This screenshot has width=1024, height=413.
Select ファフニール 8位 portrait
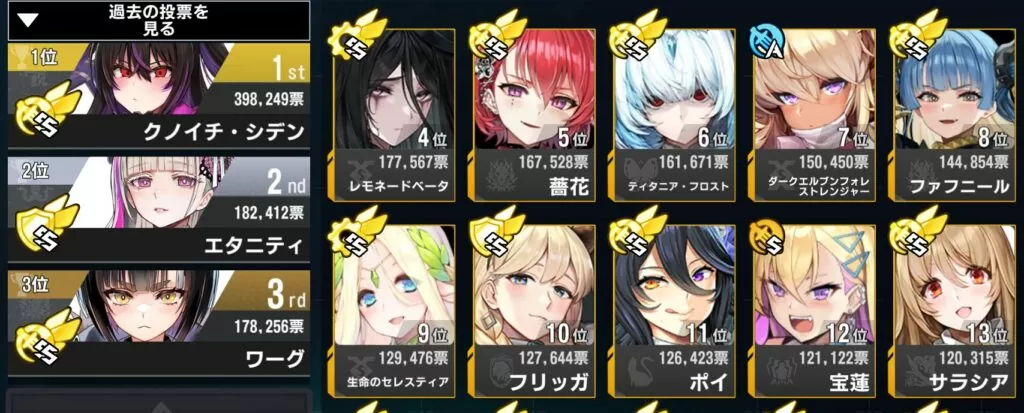(955, 114)
